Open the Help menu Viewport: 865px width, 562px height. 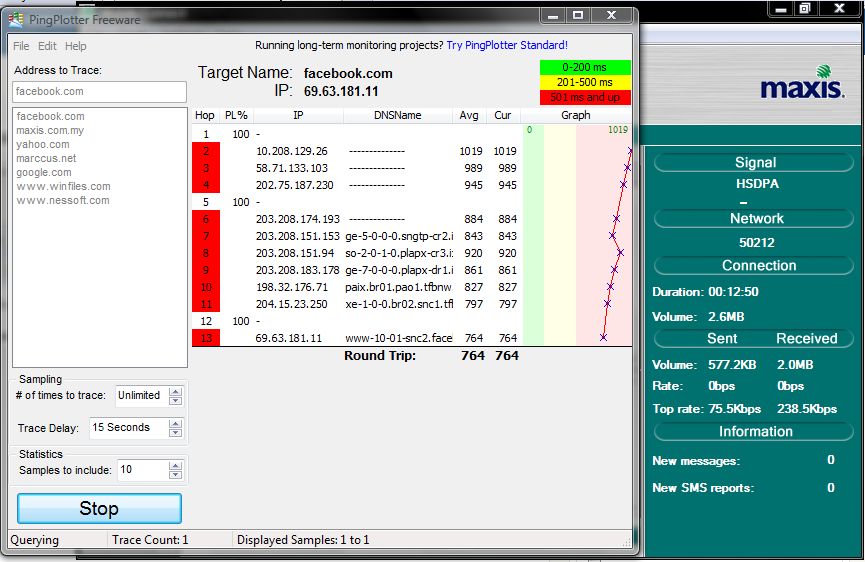tap(76, 46)
